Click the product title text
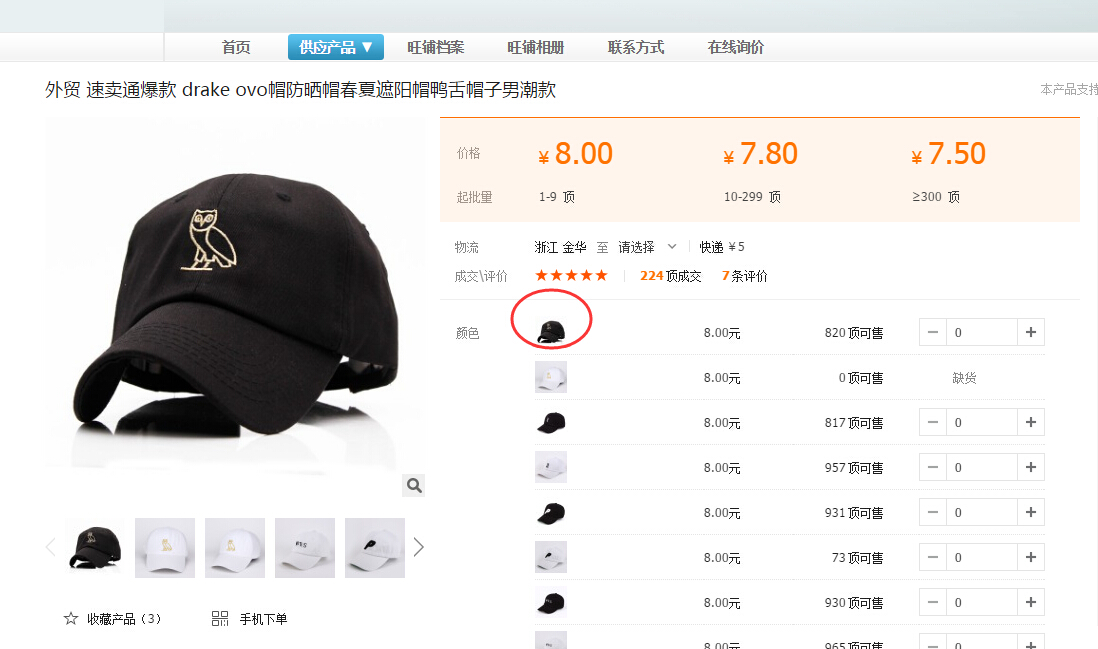1098x649 pixels. [300, 90]
